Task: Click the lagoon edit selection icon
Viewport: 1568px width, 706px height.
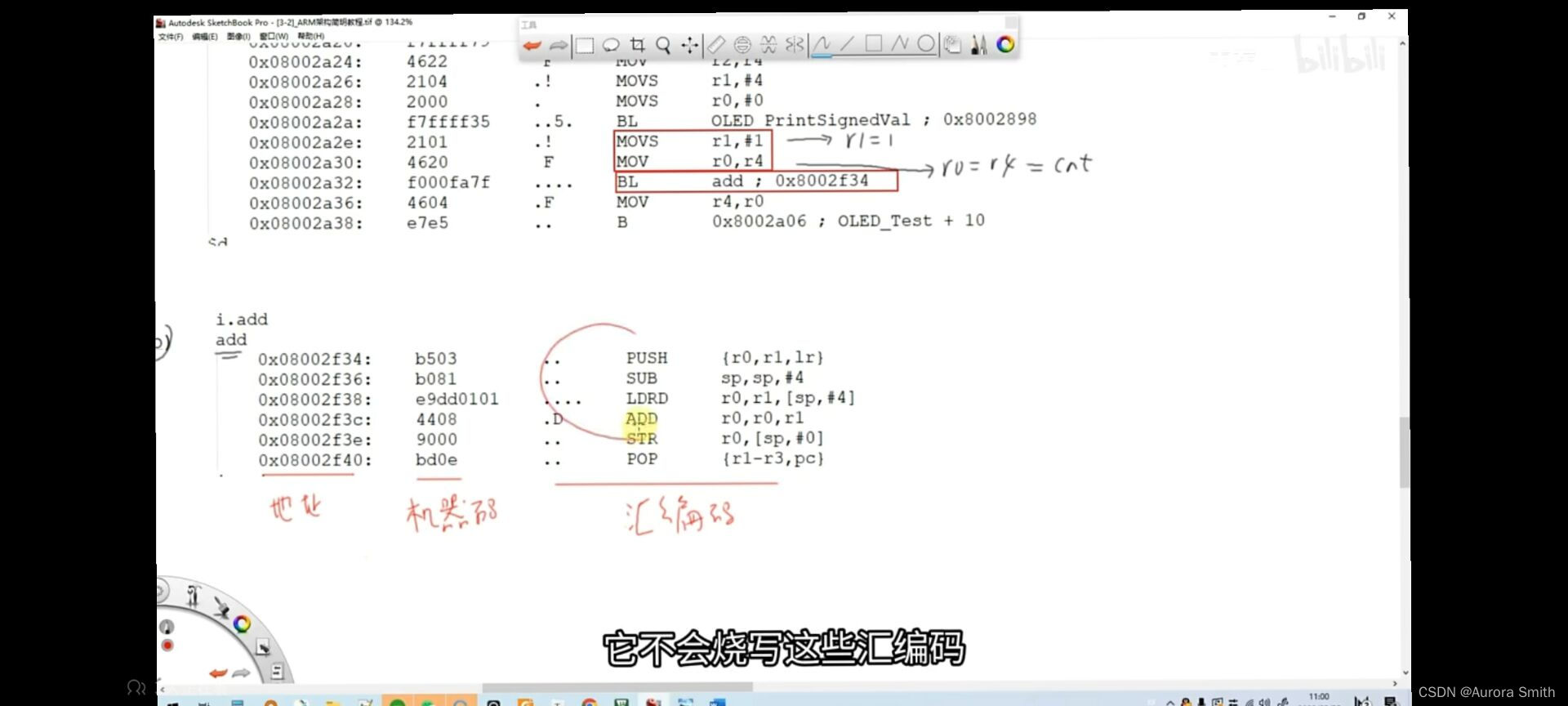Action: coord(263,648)
